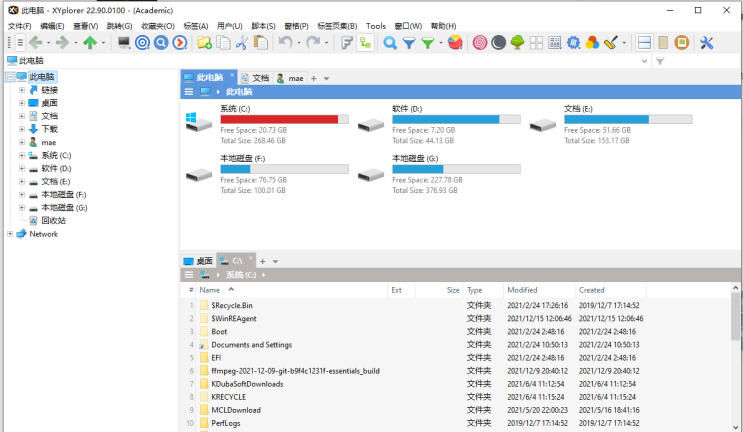Toggle the green live filter funnel
743x432 pixels.
point(428,43)
